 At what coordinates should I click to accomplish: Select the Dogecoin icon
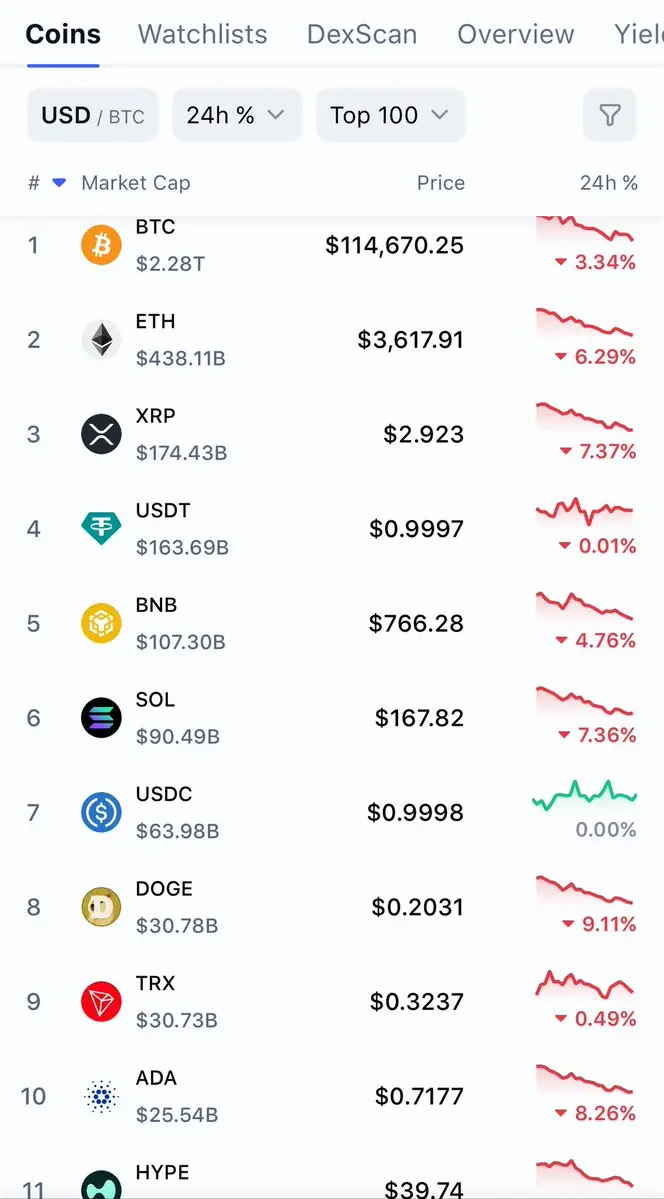point(101,907)
